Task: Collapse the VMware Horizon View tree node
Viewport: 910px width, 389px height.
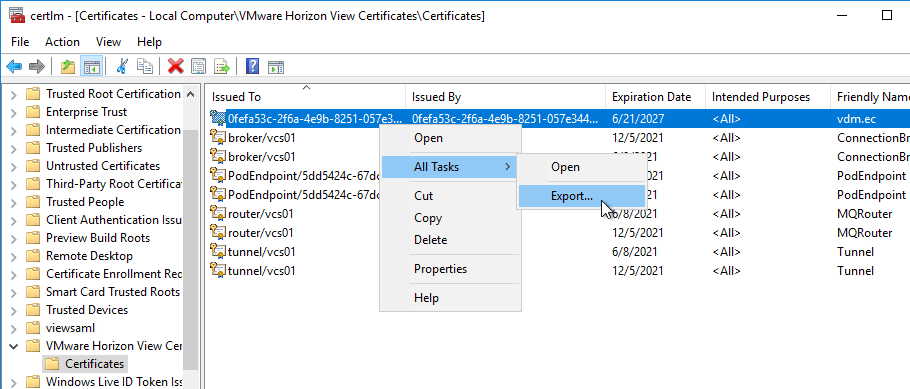Action: pyautogui.click(x=14, y=346)
